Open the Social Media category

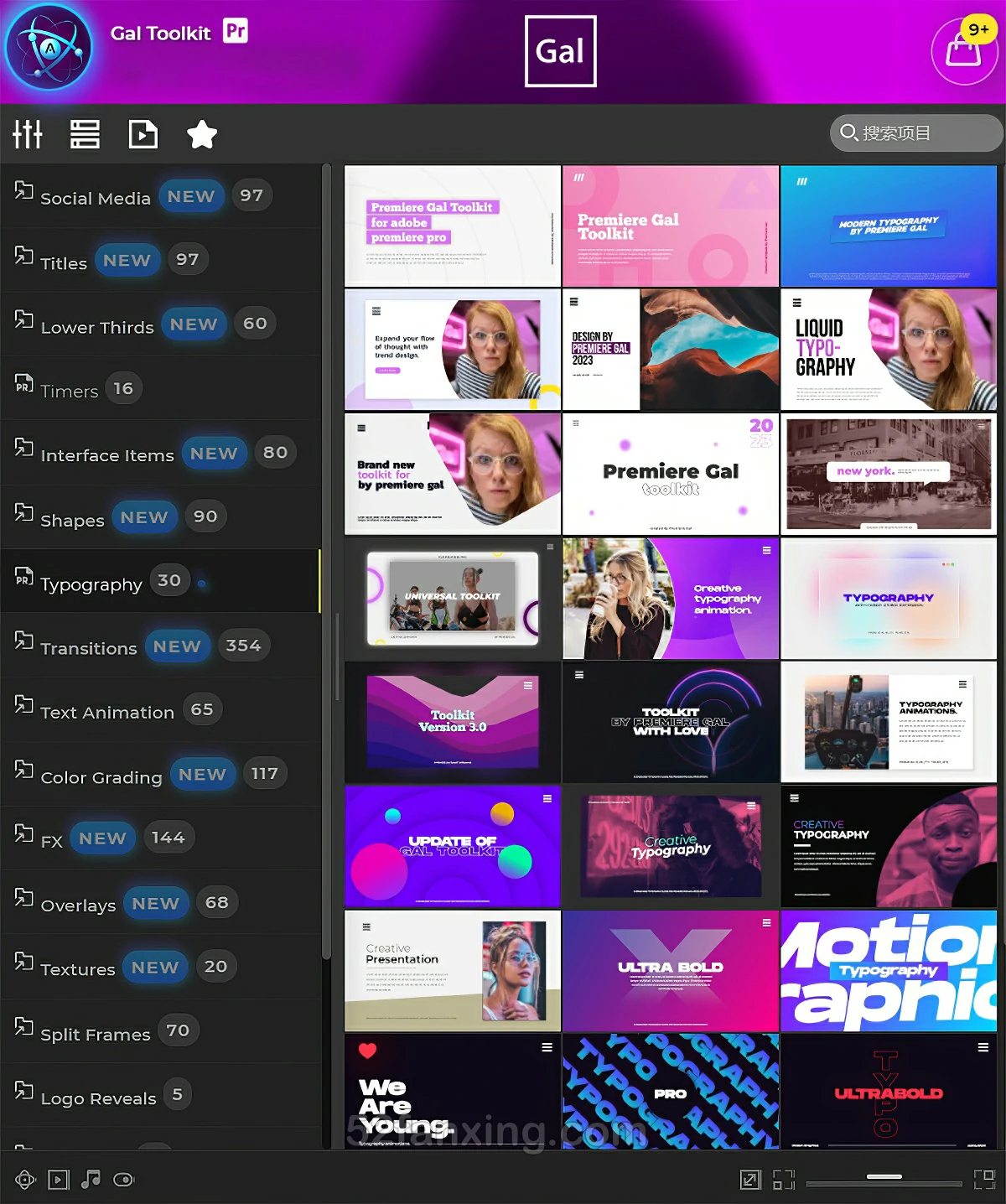click(160, 196)
